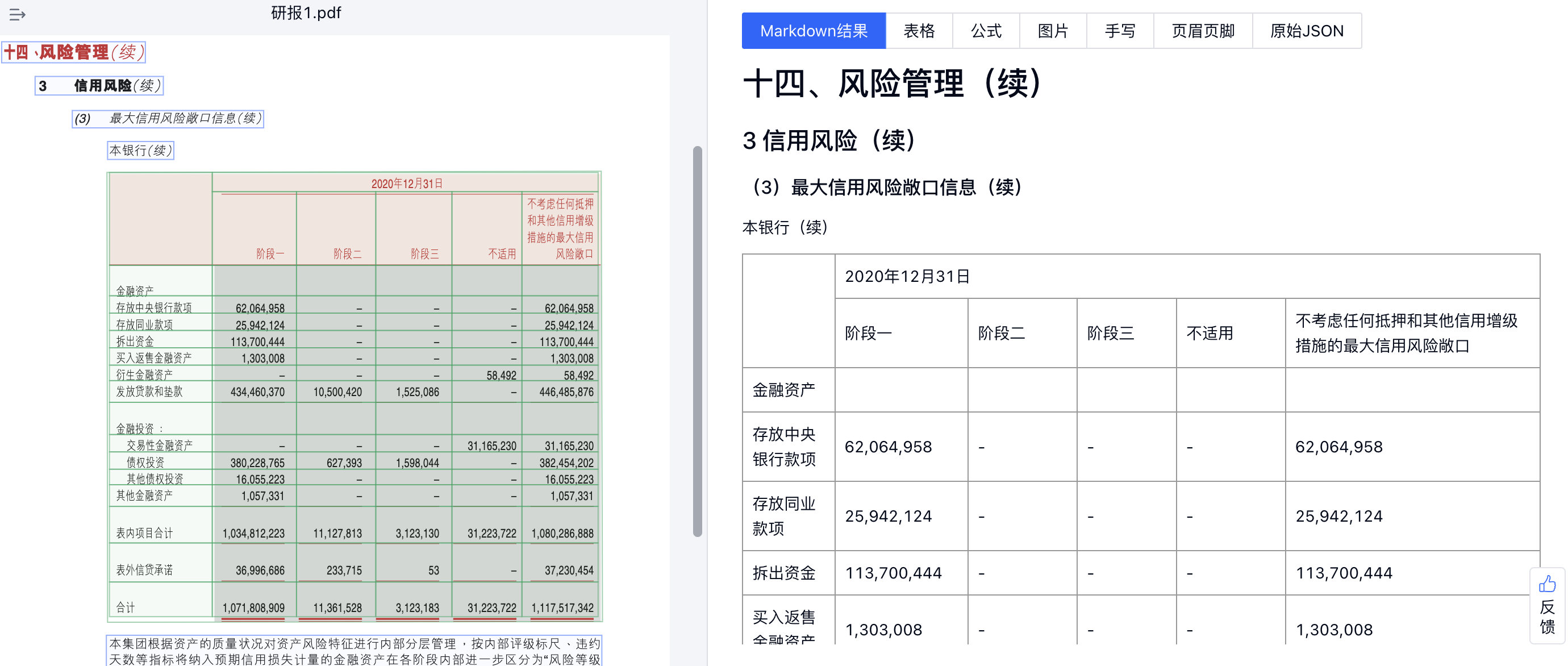This screenshot has width=1568, height=666.
Task: Click 1,117,517,342 total in PDF table
Action: tap(562, 607)
